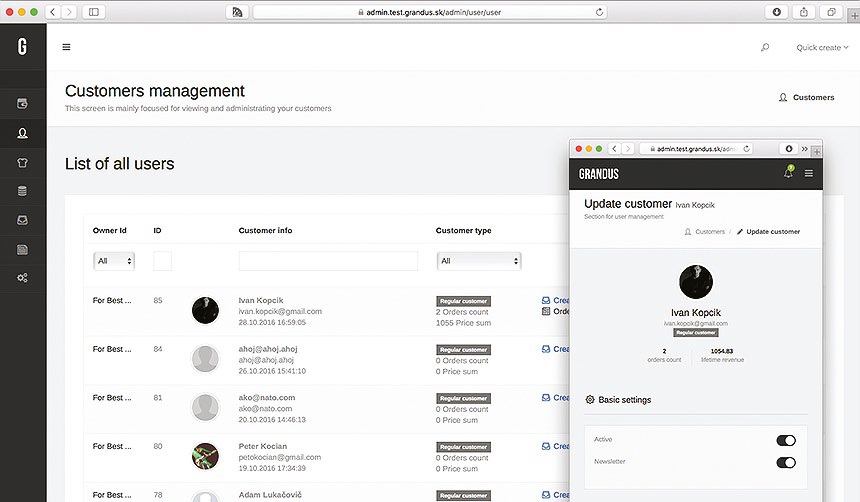This screenshot has height=502, width=860.
Task: Click the Customer info filter text field
Action: (x=328, y=261)
